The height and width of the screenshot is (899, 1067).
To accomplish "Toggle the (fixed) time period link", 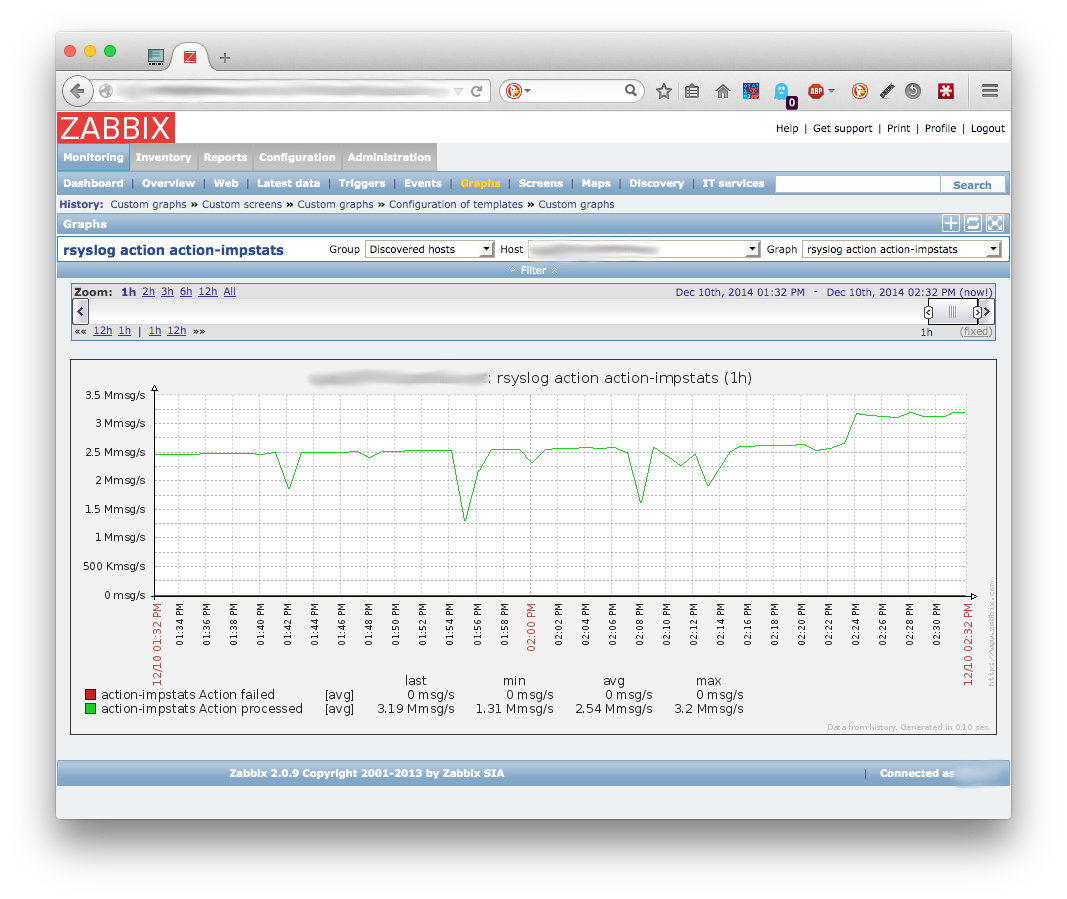I will pyautogui.click(x=976, y=331).
